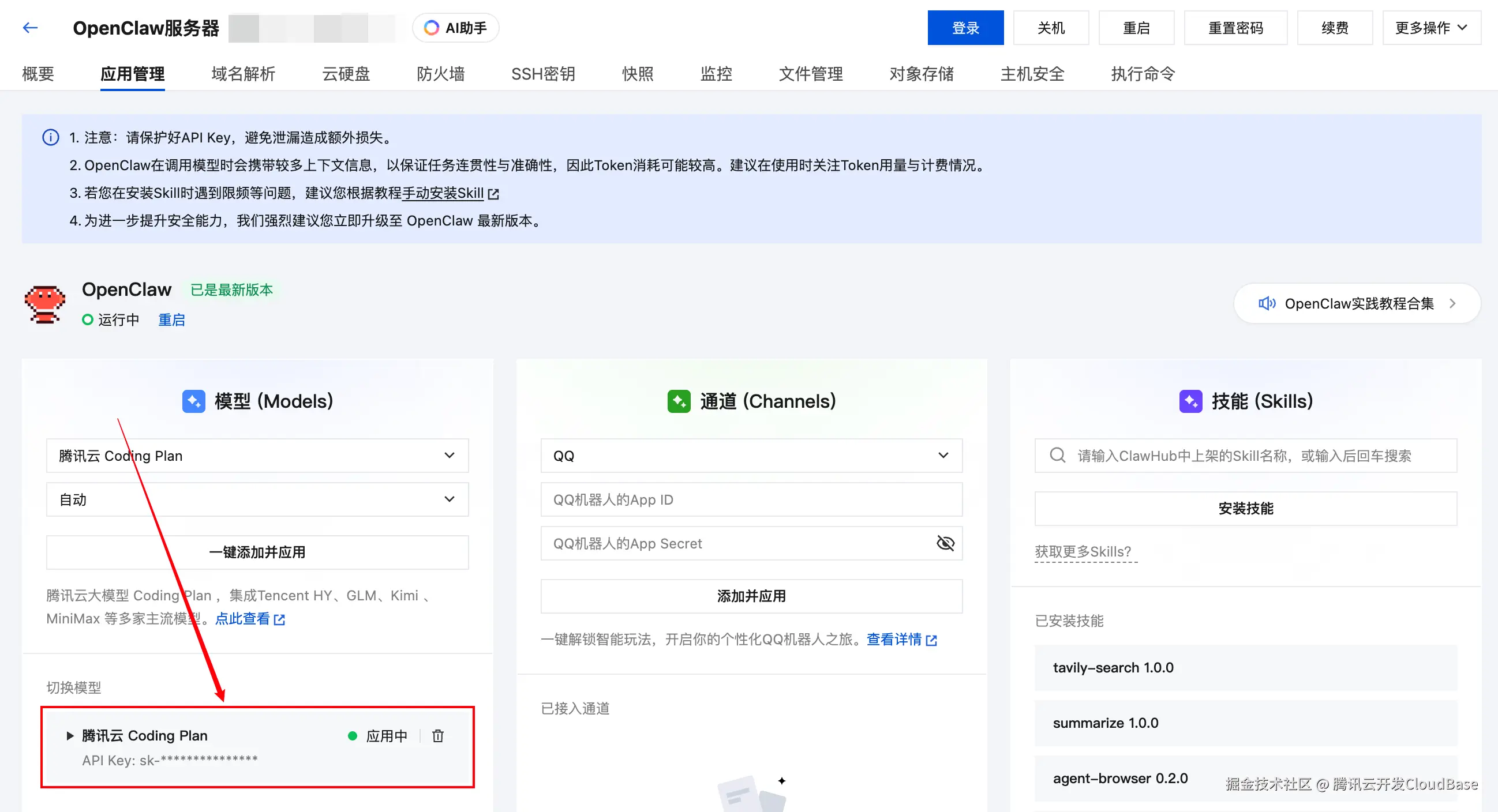Click the Models panel sparkle icon

click(x=195, y=401)
